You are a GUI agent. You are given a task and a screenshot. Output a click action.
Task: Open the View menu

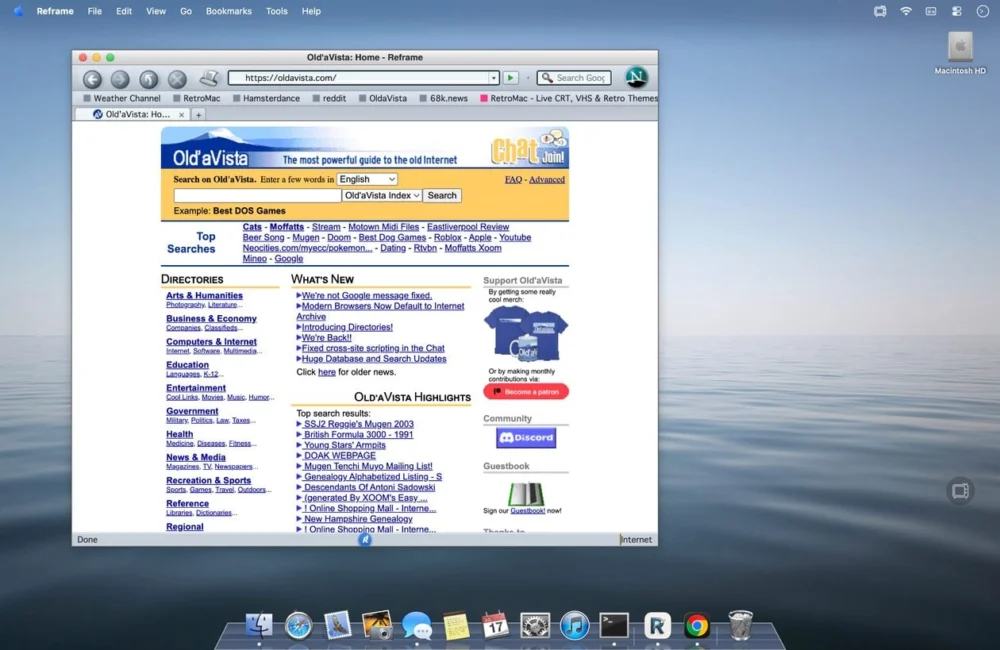156,11
